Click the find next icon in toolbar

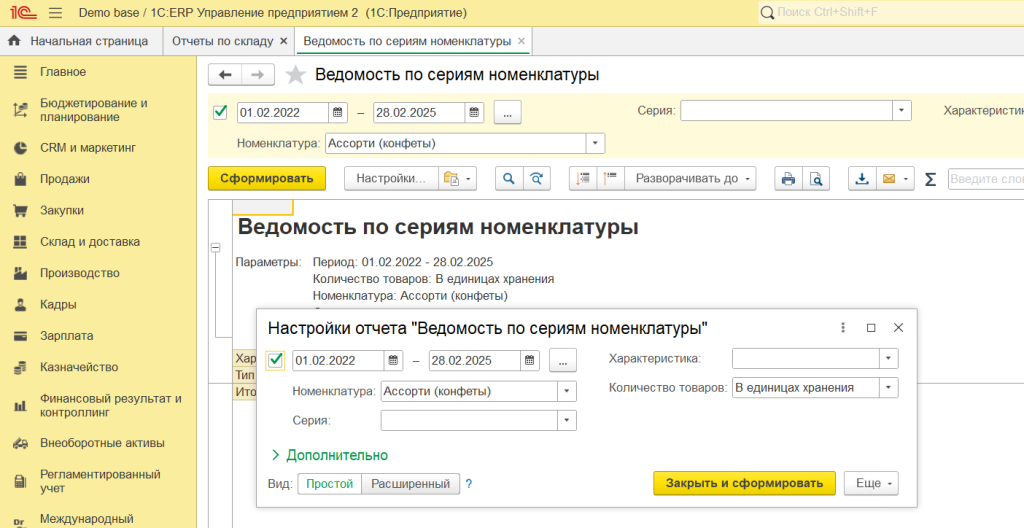coord(536,178)
